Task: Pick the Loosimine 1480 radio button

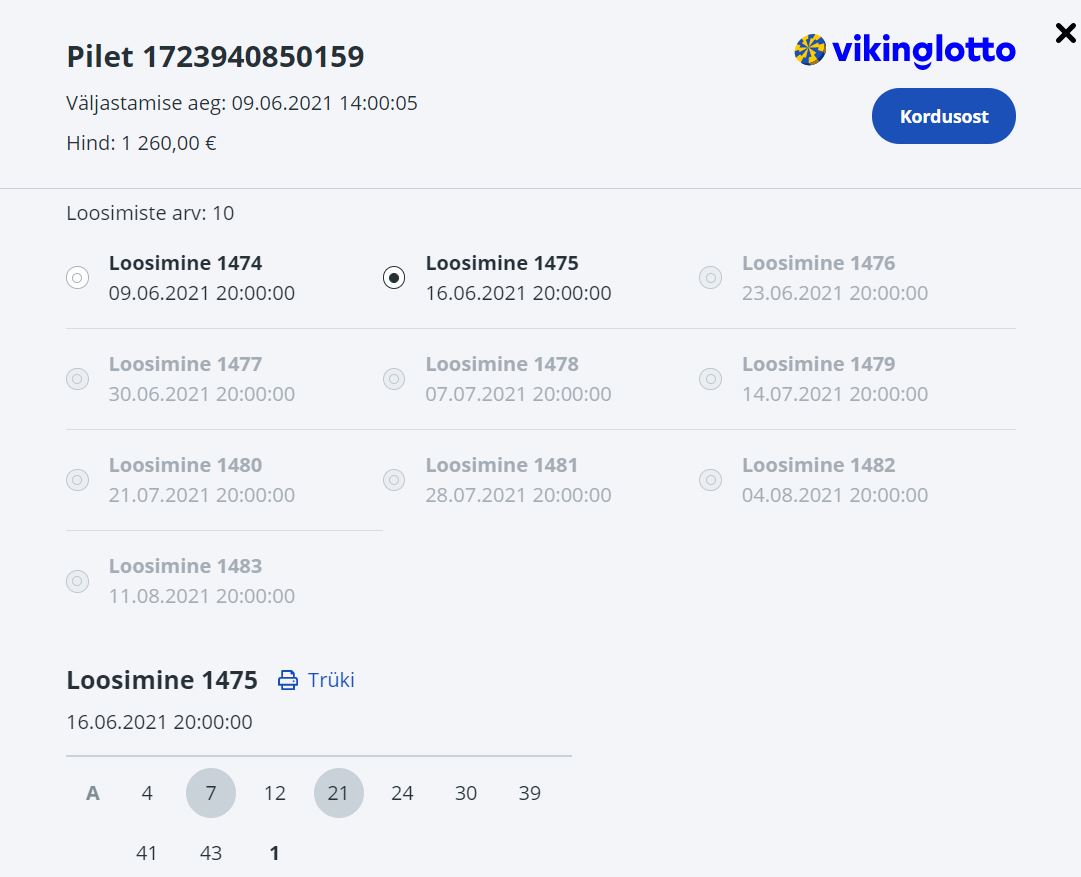Action: click(78, 480)
